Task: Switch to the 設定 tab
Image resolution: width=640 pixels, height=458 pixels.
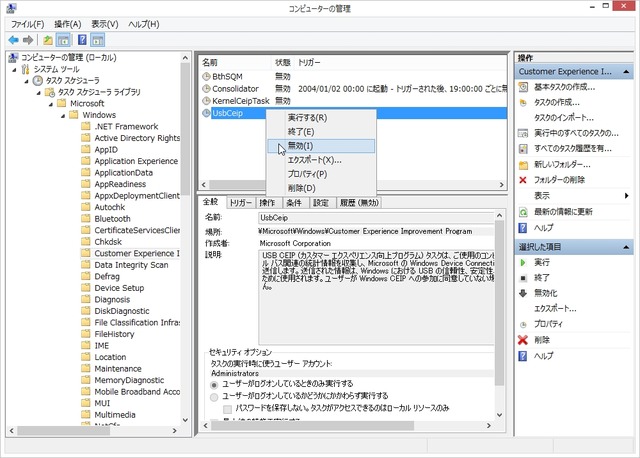Action: pyautogui.click(x=321, y=202)
